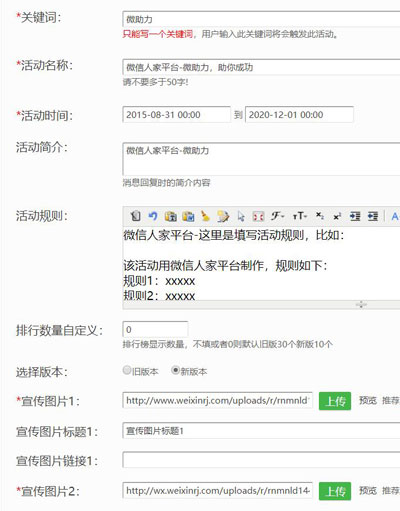Image resolution: width=400 pixels, height=511 pixels.
Task: Click the increase indent icon
Action: tap(355, 216)
